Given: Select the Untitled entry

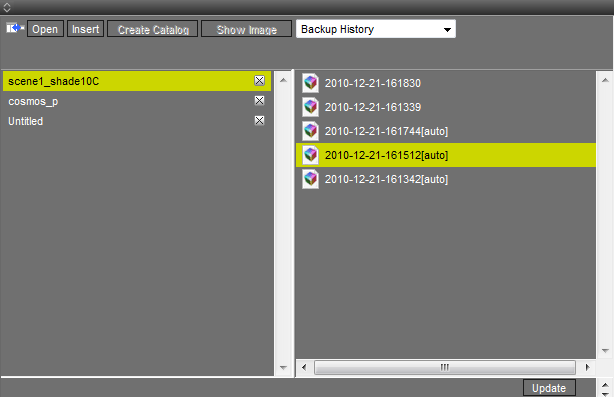Looking at the screenshot, I should click(x=137, y=121).
